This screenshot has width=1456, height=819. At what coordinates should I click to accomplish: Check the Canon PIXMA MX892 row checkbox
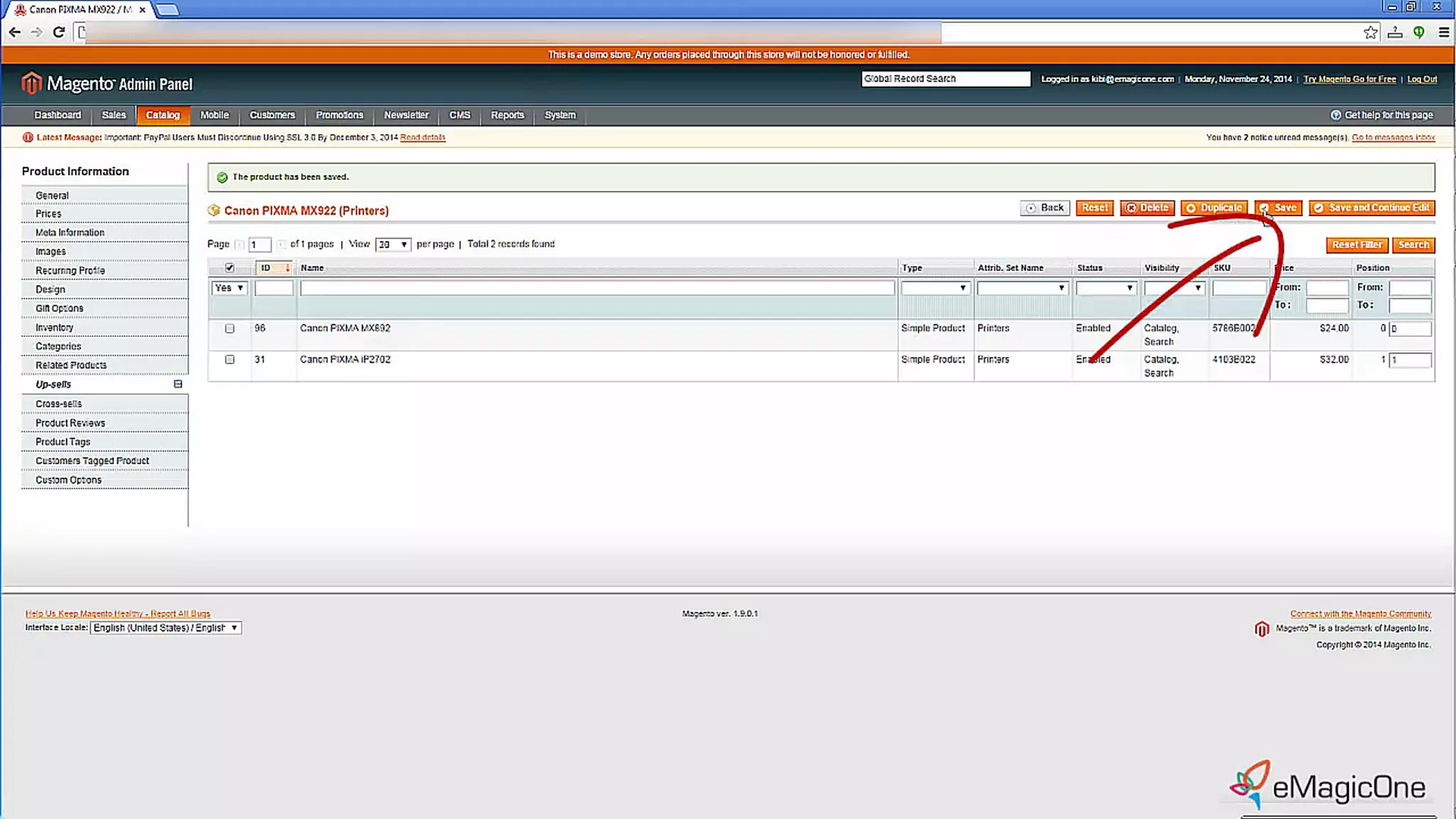pyautogui.click(x=230, y=328)
